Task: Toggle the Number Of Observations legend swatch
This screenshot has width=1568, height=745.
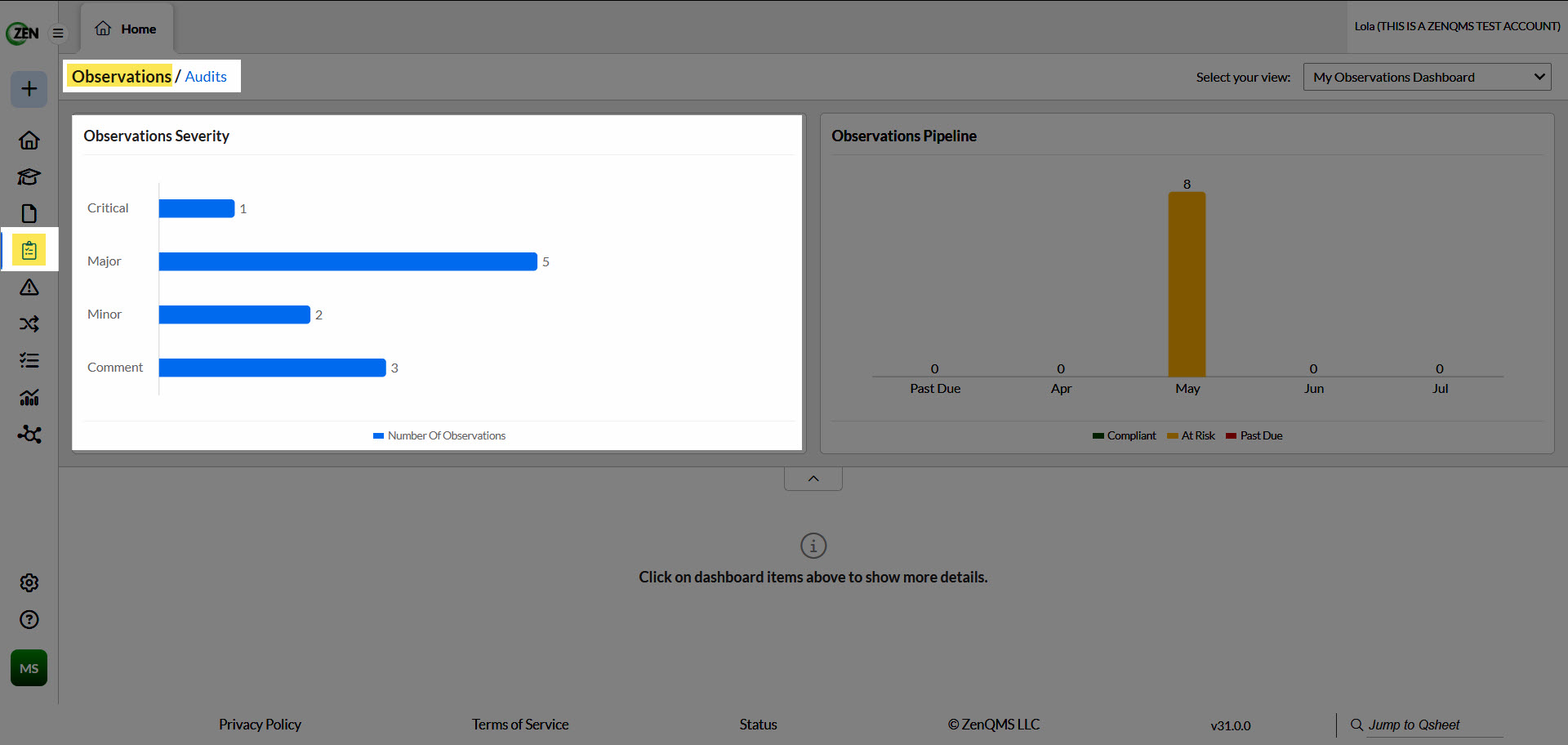Action: pyautogui.click(x=378, y=436)
